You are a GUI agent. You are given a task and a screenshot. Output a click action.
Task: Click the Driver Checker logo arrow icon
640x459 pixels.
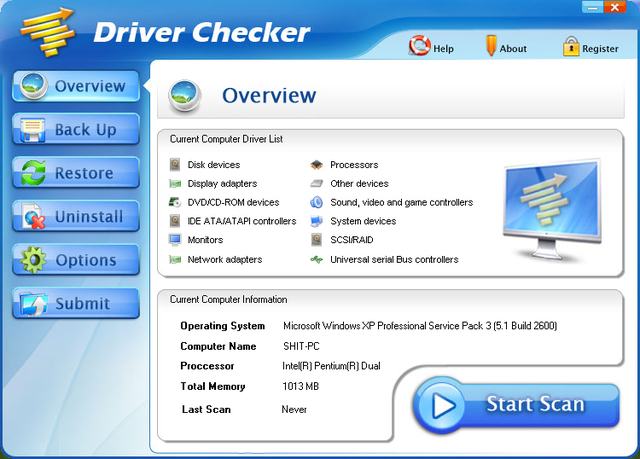pyautogui.click(x=48, y=32)
